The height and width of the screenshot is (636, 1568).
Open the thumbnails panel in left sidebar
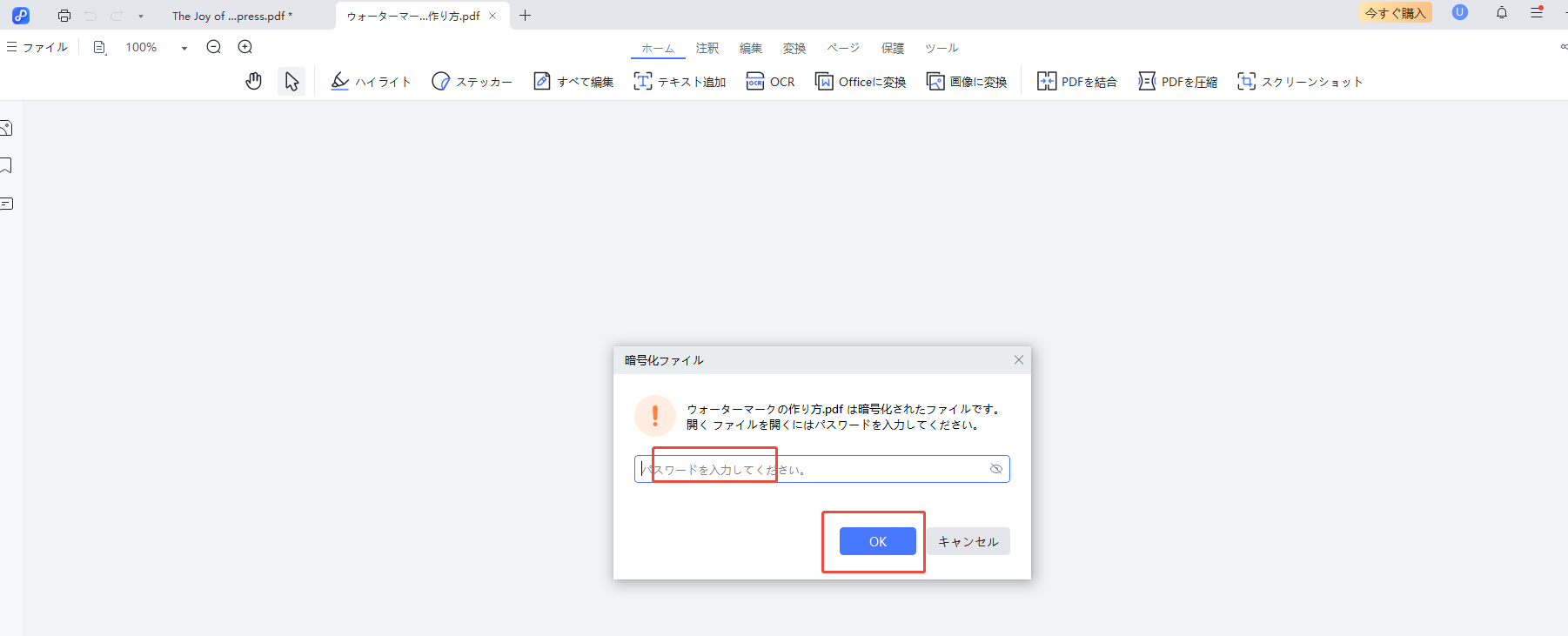click(x=6, y=129)
